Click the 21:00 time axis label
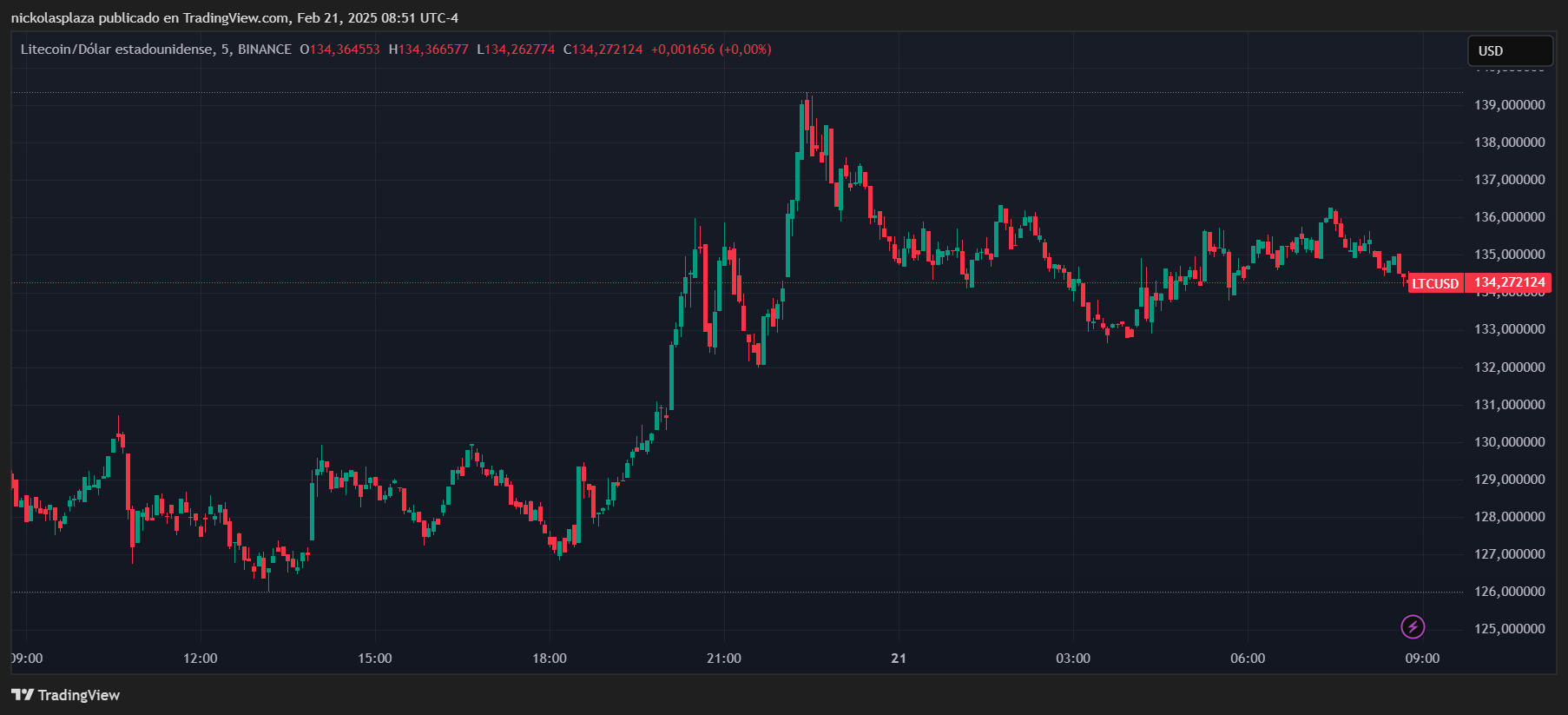The width and height of the screenshot is (1568, 715). 724,659
